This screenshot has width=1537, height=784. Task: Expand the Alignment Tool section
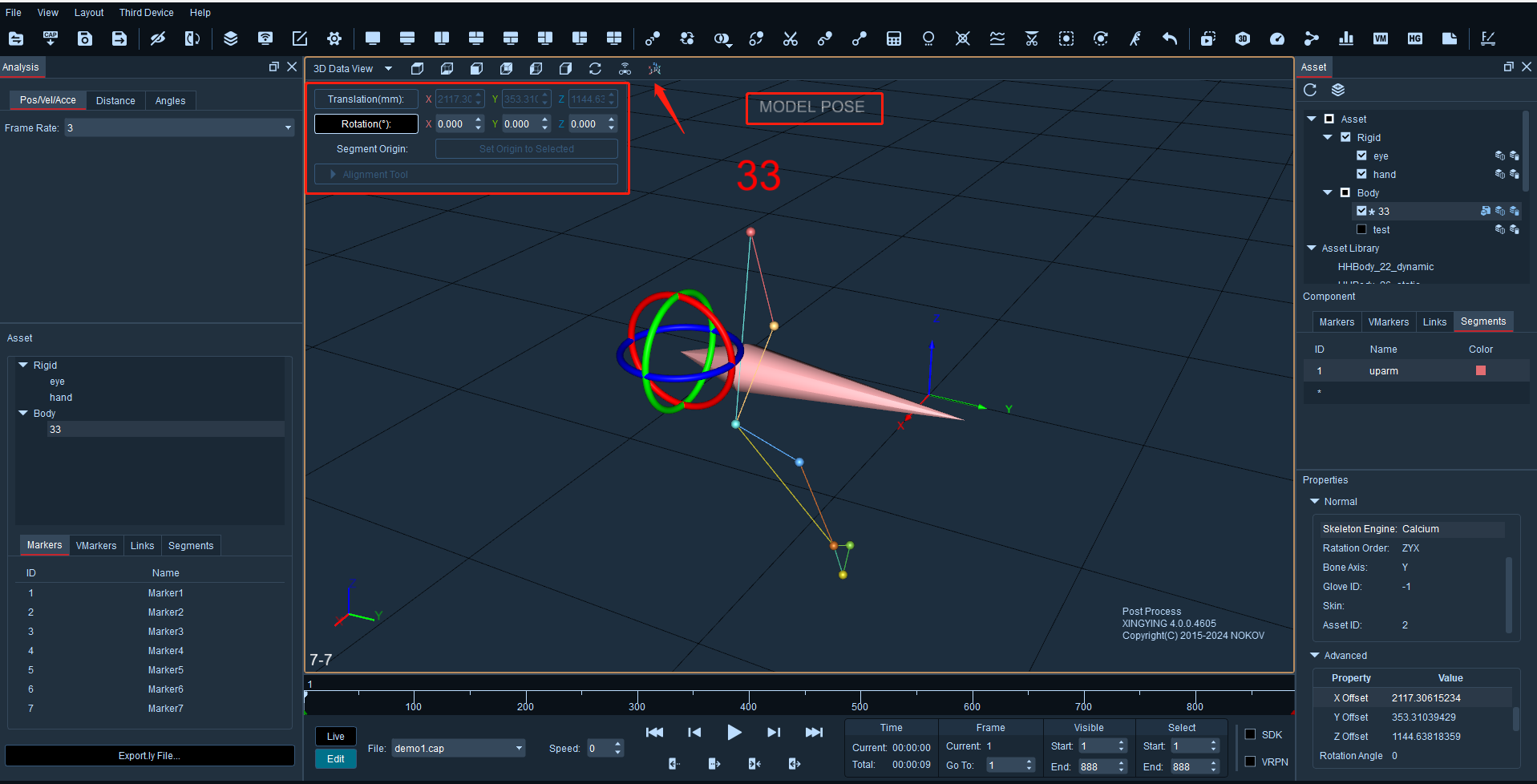tap(466, 174)
